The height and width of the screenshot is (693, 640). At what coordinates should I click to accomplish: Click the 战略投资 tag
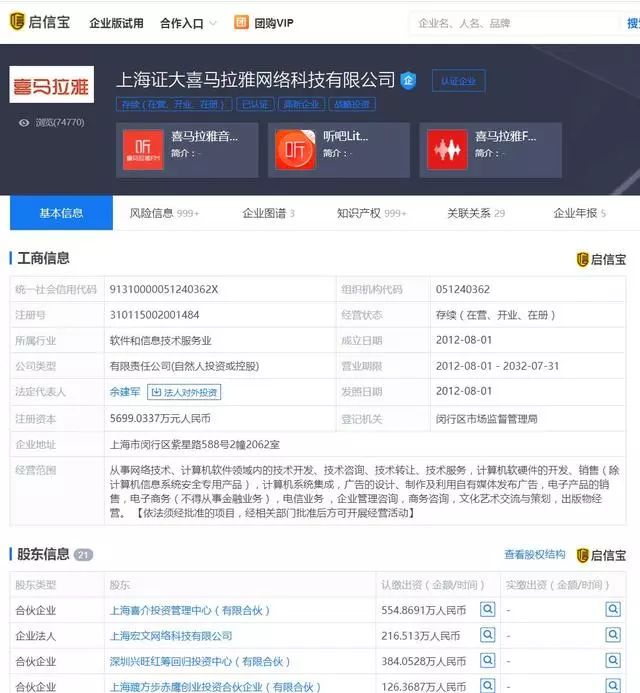click(352, 104)
